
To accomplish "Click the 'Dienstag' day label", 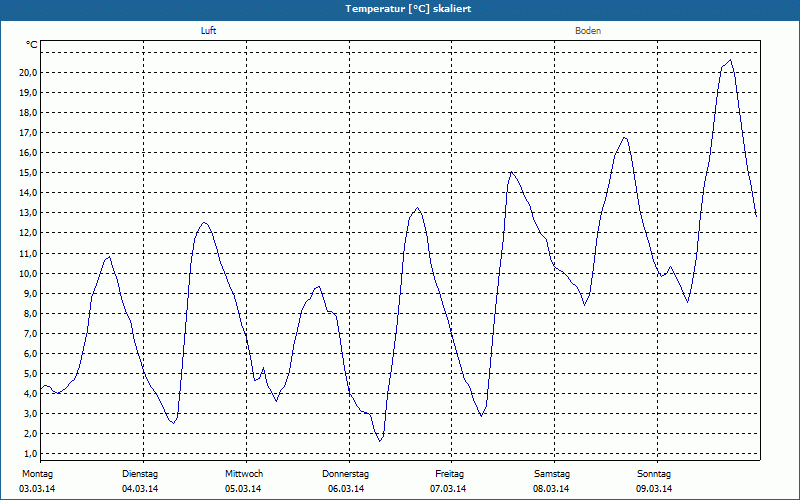I will coord(140,474).
